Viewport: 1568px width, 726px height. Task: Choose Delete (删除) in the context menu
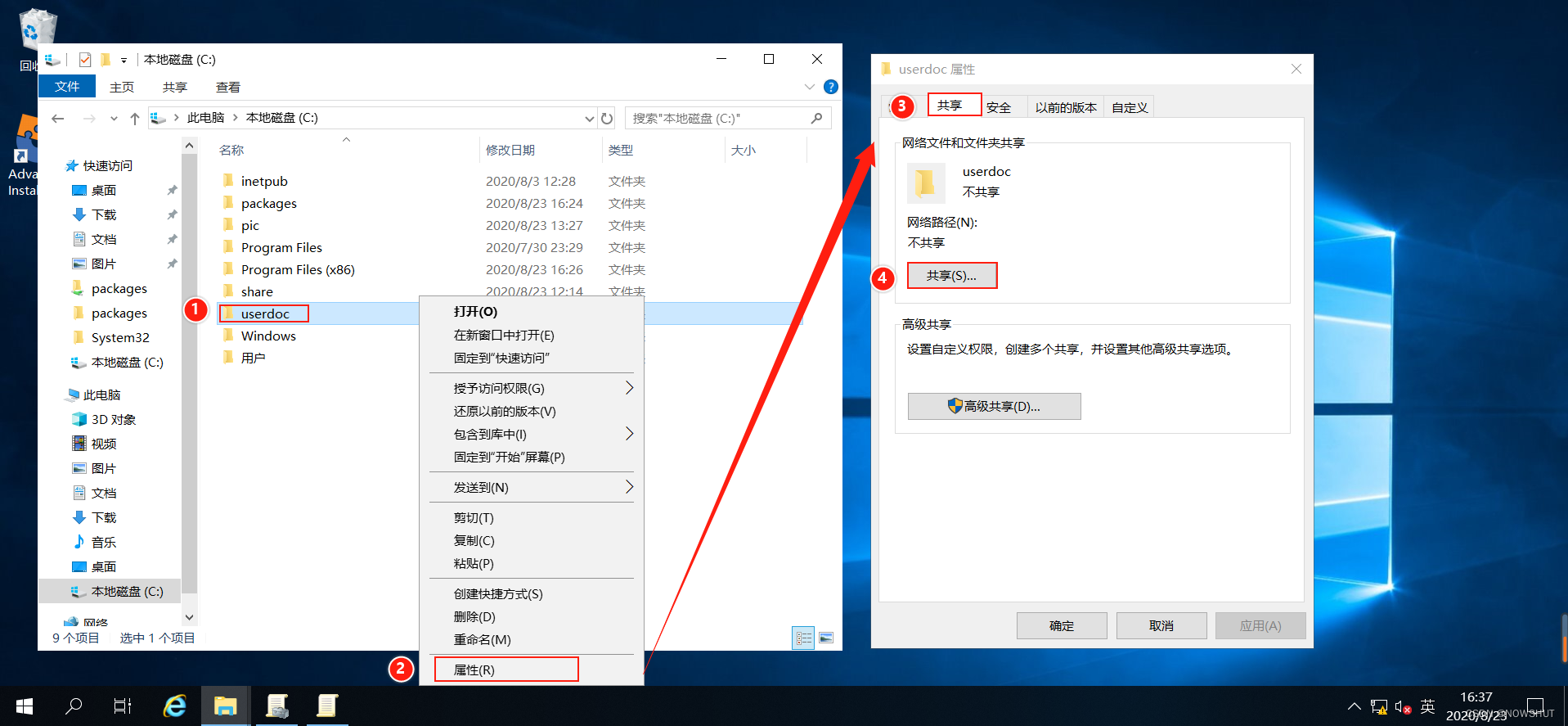point(531,616)
